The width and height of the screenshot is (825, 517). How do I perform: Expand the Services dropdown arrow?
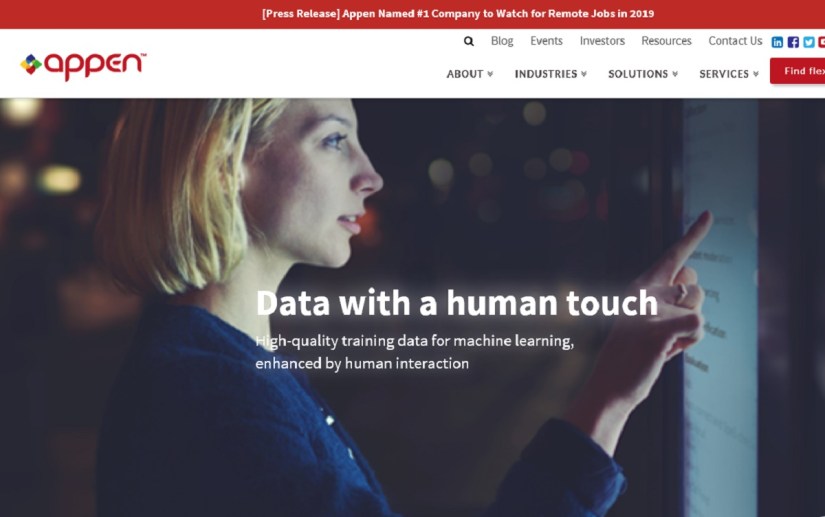[756, 74]
